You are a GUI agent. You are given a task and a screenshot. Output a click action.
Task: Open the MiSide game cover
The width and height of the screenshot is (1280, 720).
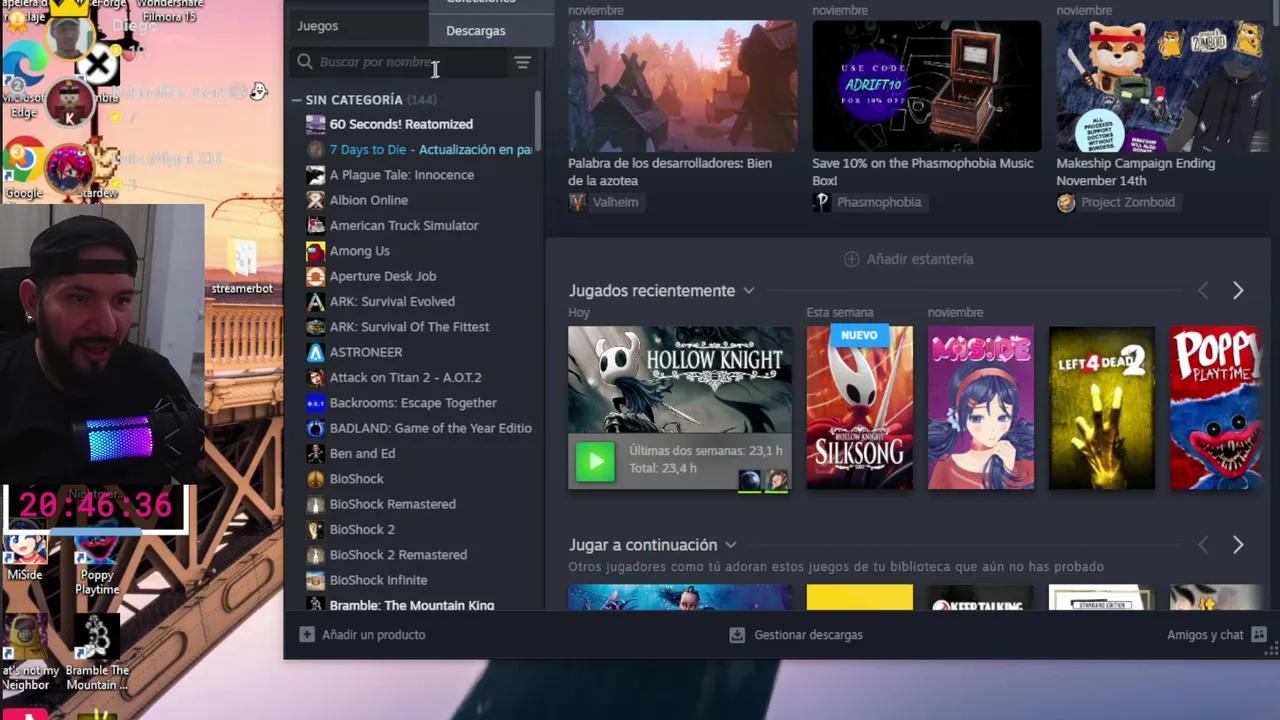pos(981,408)
